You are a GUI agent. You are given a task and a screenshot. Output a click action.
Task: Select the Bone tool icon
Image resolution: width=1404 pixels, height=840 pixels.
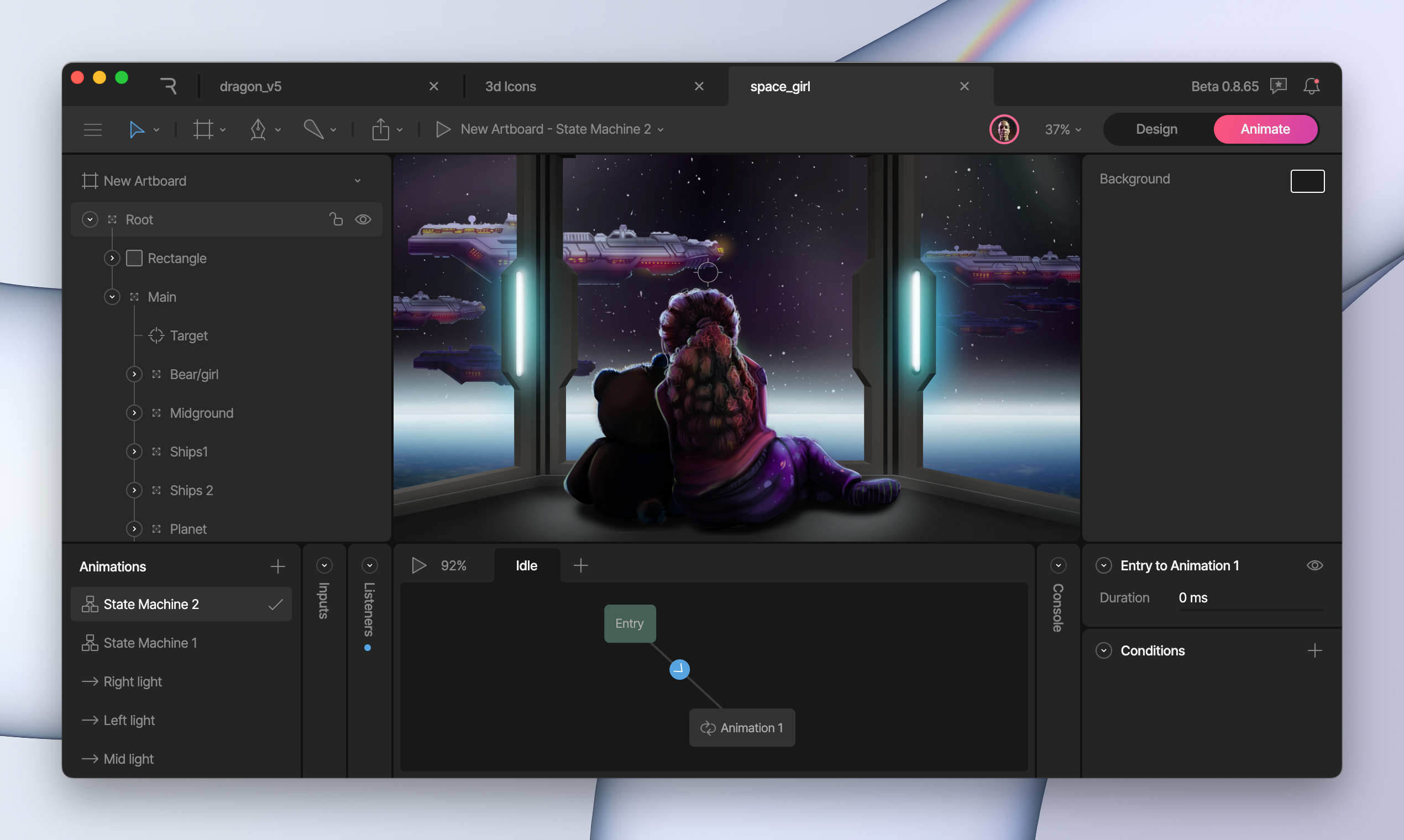[313, 130]
